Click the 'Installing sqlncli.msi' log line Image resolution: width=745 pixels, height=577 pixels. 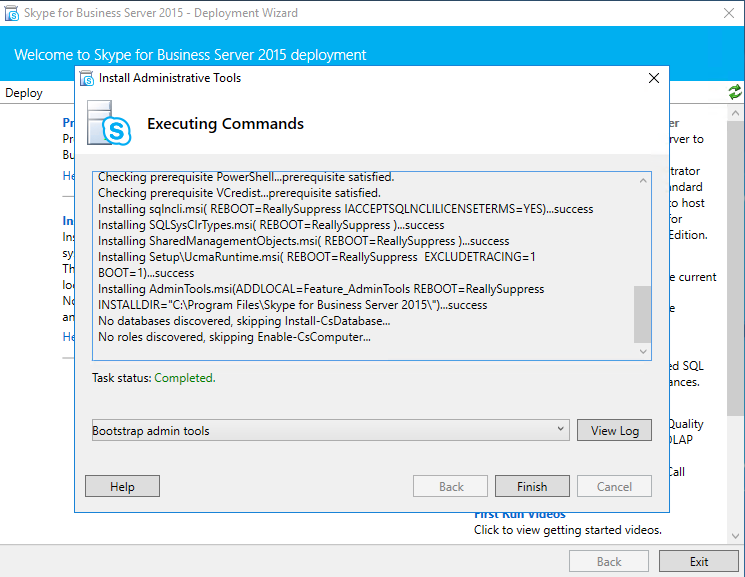pyautogui.click(x=345, y=209)
